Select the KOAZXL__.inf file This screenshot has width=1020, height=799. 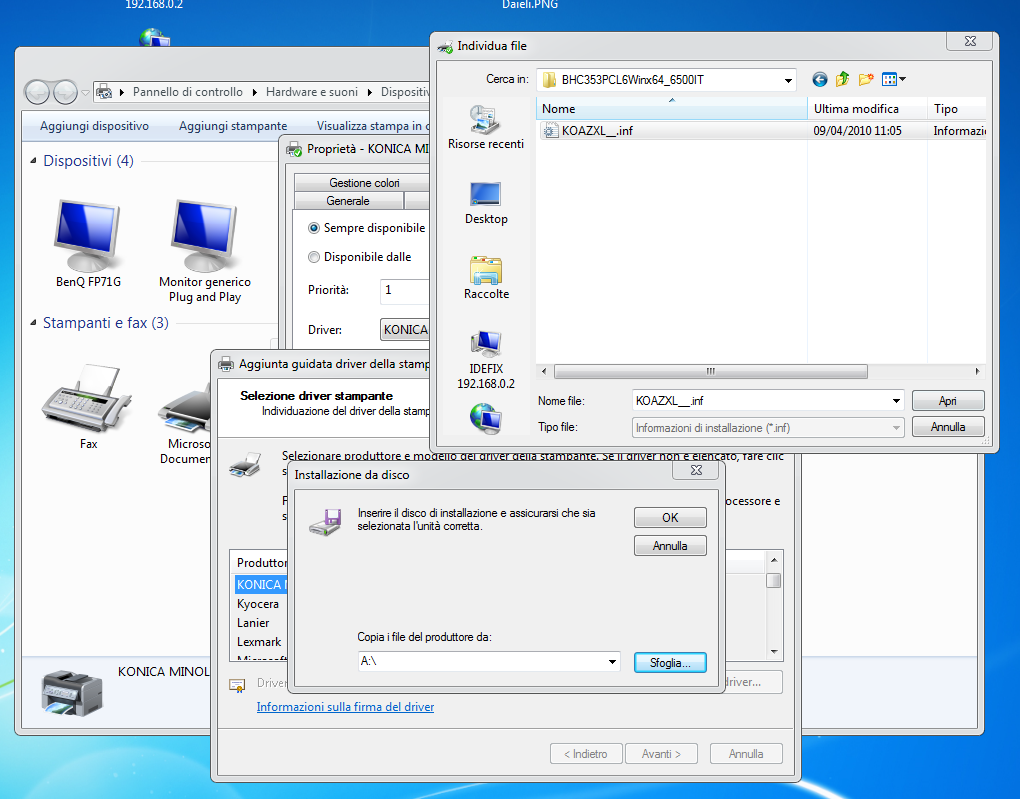[596, 130]
